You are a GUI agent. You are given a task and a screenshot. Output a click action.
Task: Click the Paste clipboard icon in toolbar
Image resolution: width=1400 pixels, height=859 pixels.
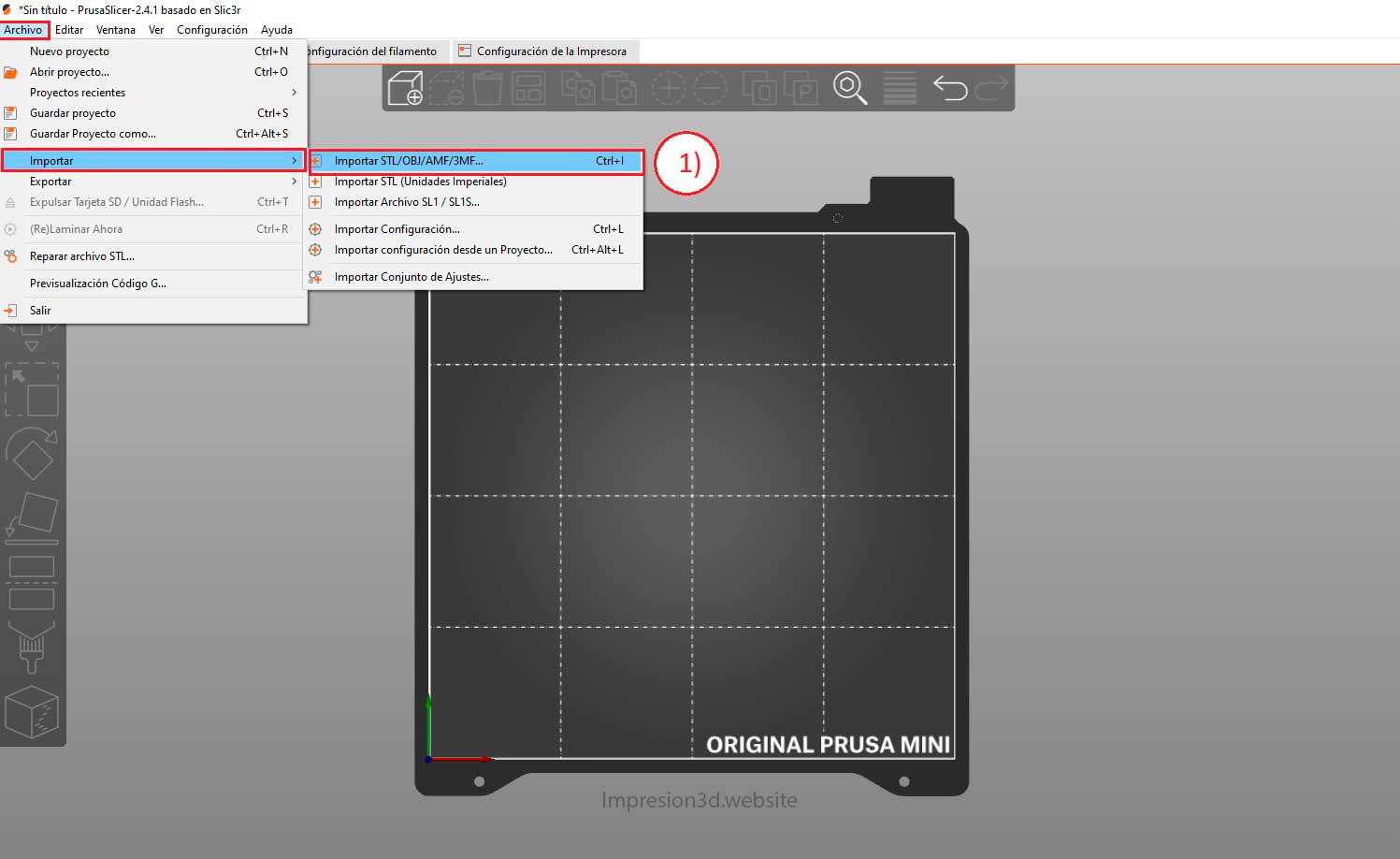tap(619, 88)
